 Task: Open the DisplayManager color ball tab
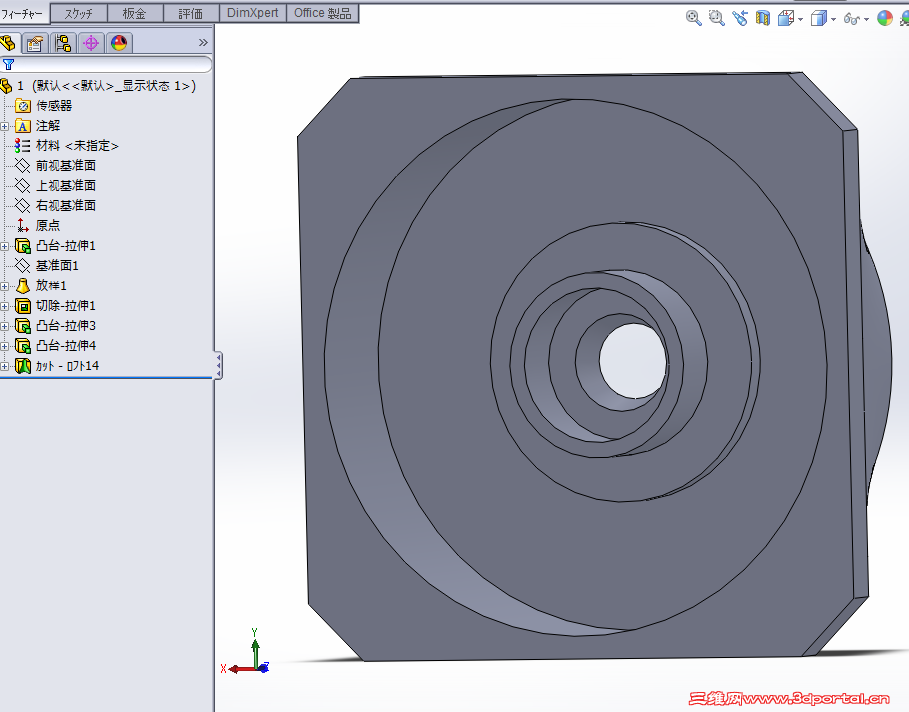(119, 43)
